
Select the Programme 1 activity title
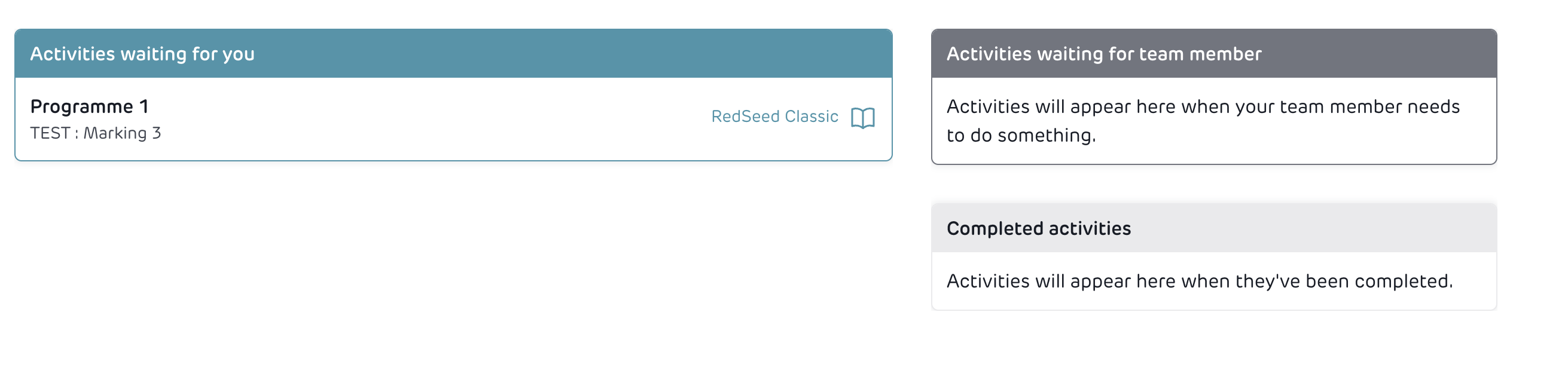[x=90, y=106]
